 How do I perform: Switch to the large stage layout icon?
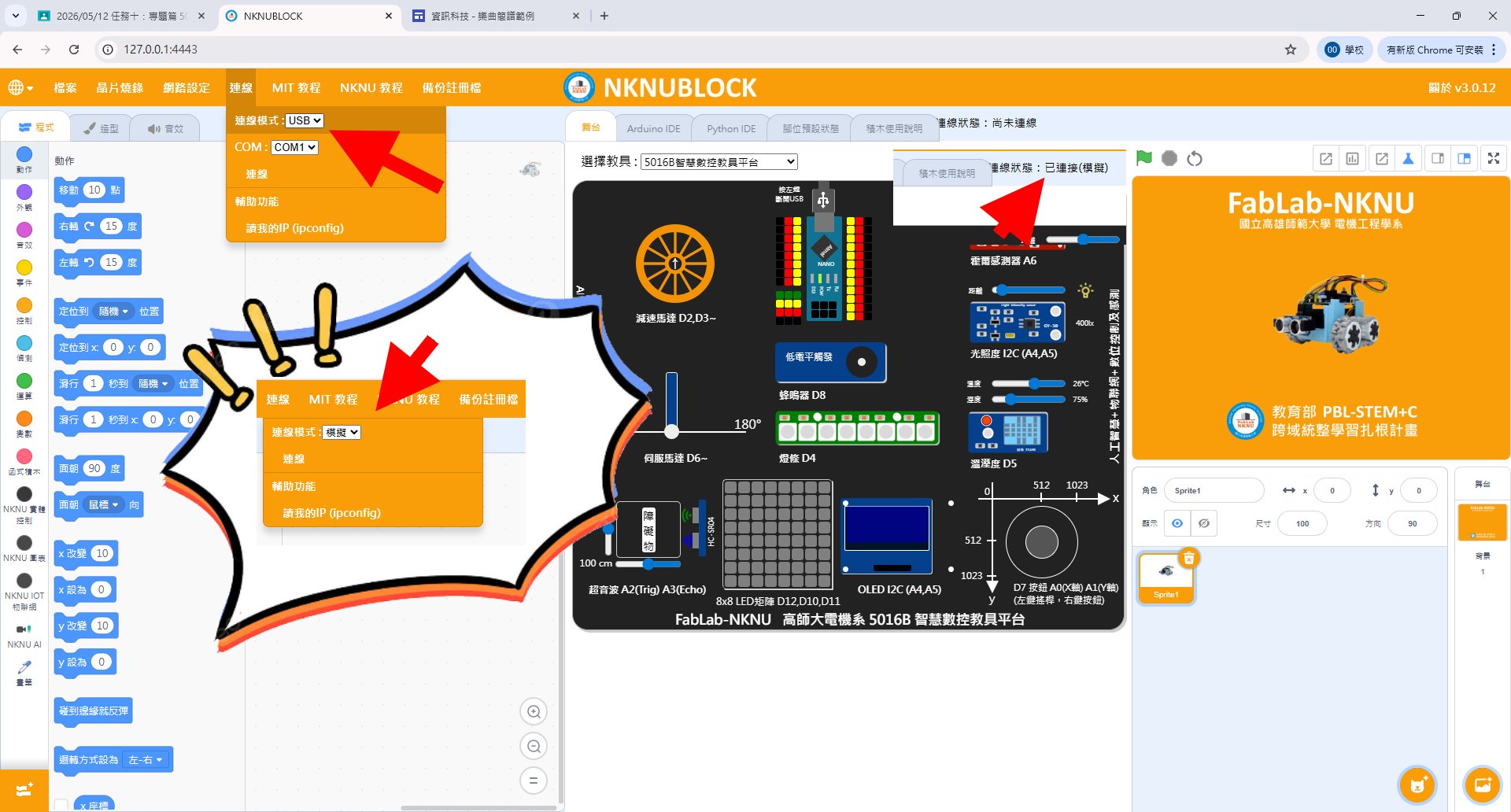click(1465, 159)
